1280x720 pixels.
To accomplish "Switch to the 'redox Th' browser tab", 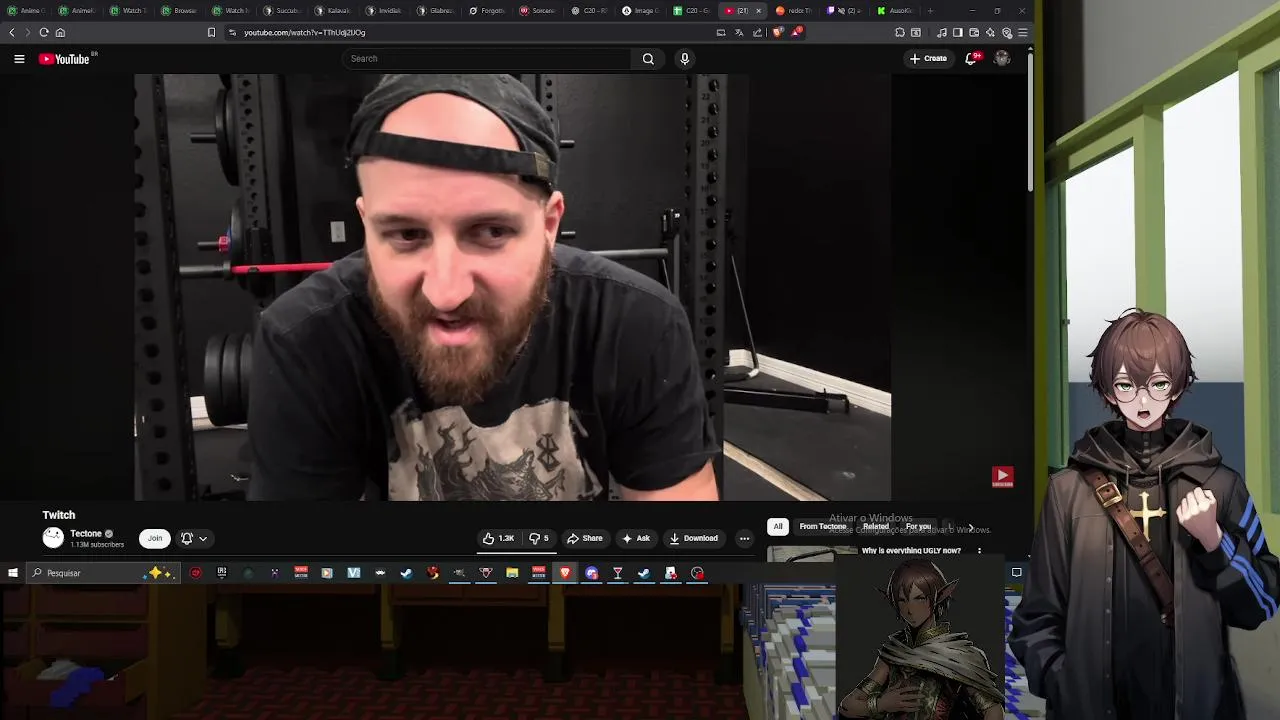I will point(796,10).
